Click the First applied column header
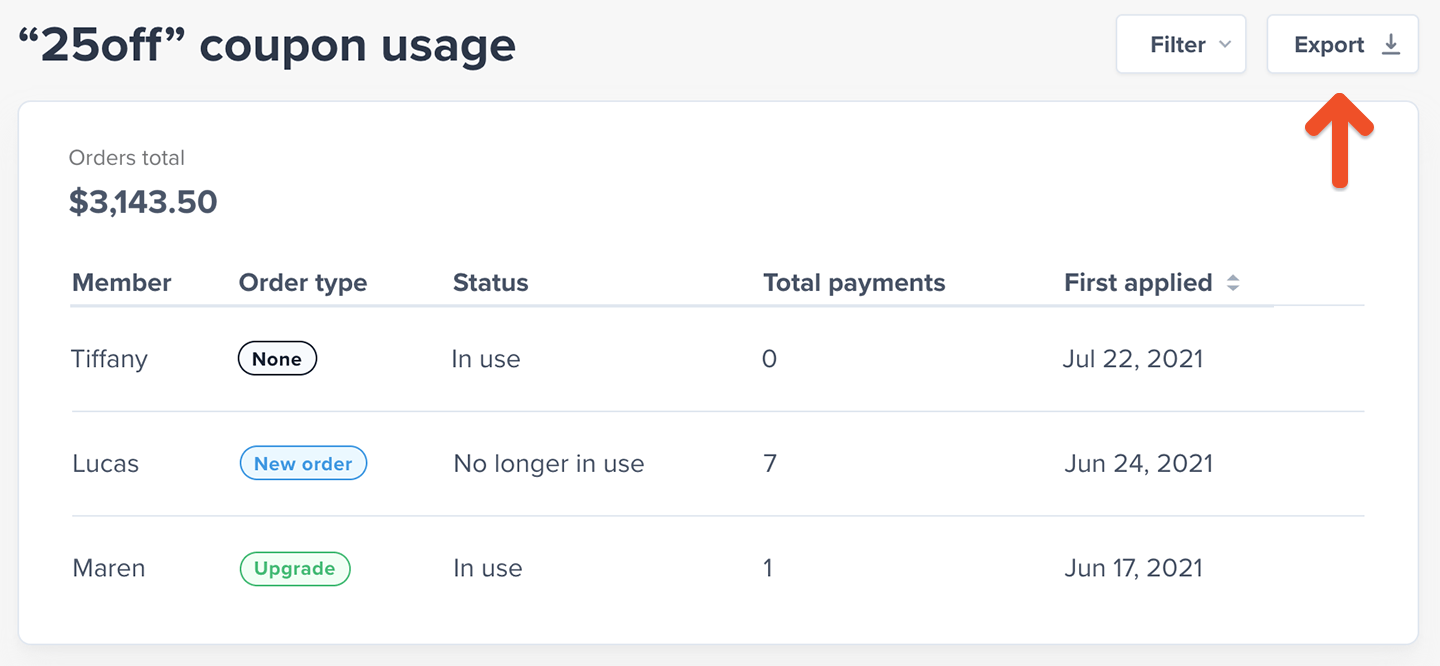 1138,283
